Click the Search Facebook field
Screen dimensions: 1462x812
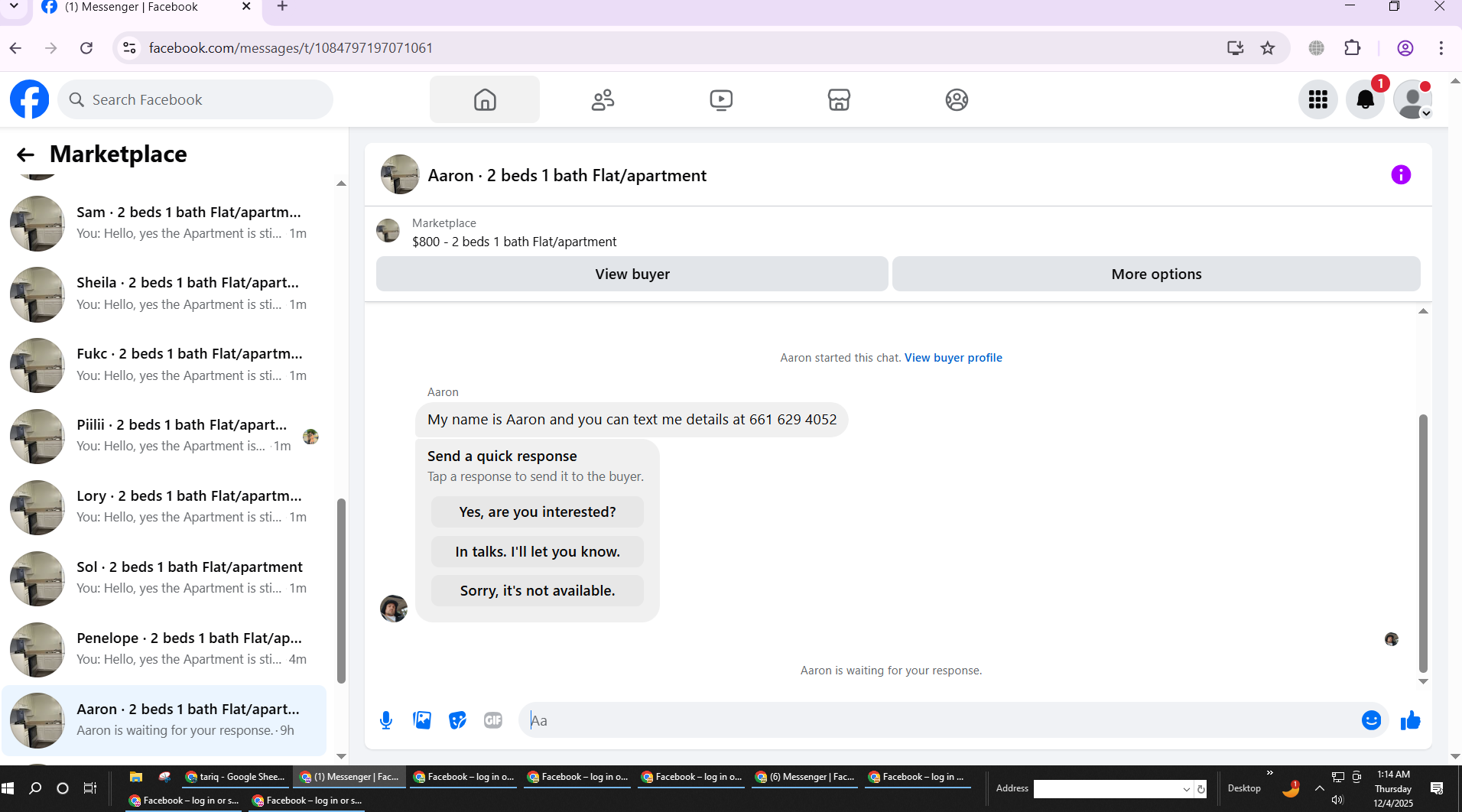195,99
